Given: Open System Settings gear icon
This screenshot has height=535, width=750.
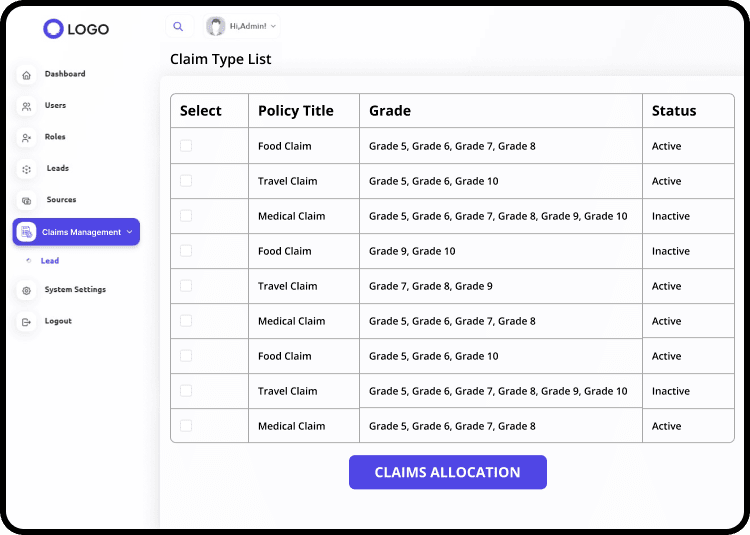Looking at the screenshot, I should tap(26, 290).
